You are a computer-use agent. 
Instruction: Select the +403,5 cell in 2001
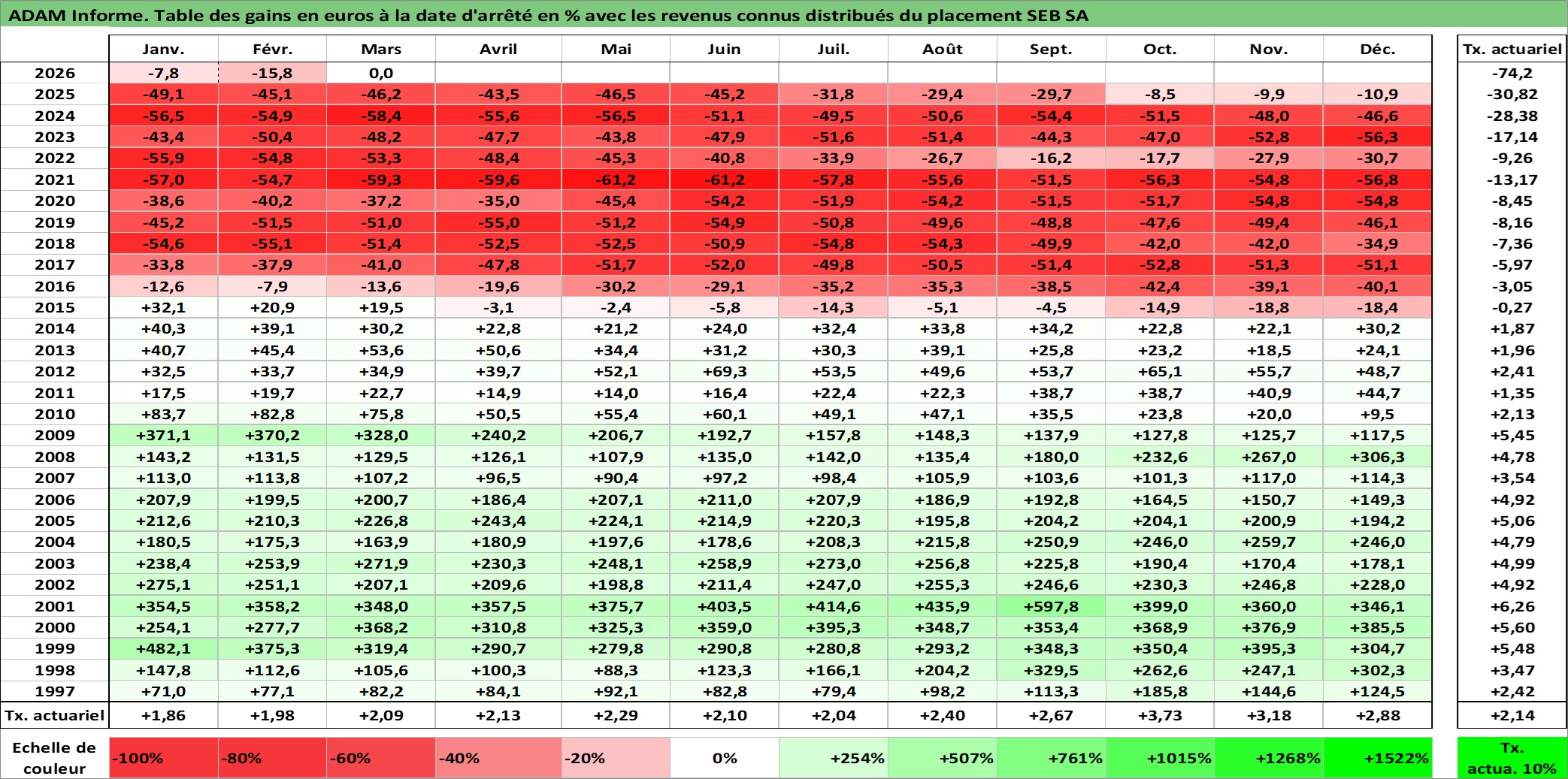pyautogui.click(x=725, y=606)
